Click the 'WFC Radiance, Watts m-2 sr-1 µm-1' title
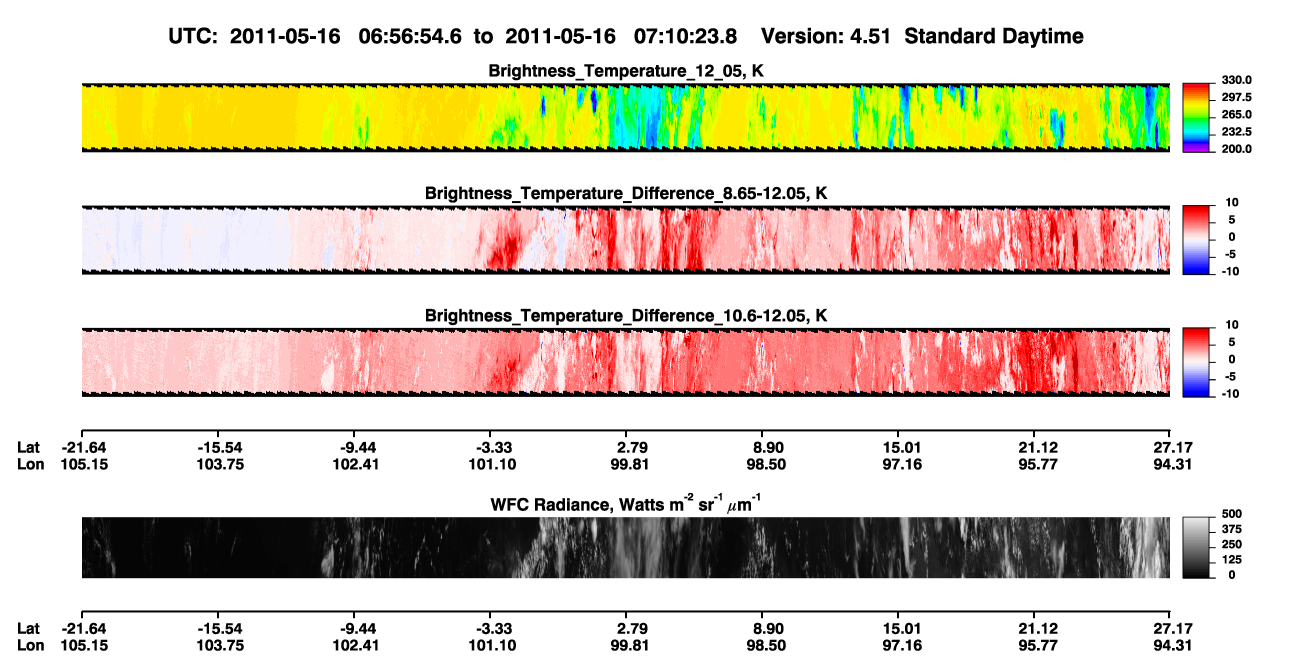 pos(626,502)
